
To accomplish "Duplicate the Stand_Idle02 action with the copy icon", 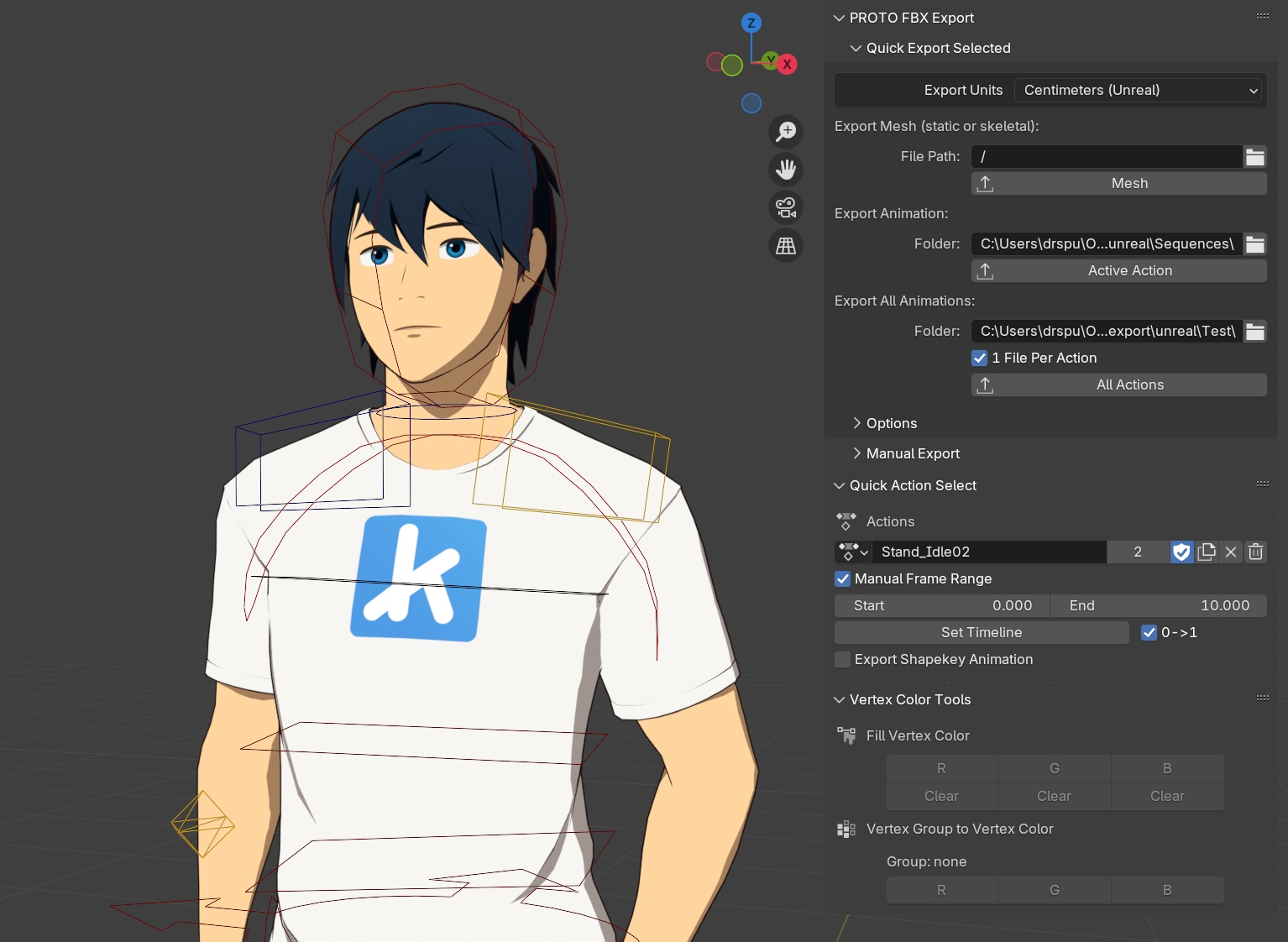I will (1207, 552).
